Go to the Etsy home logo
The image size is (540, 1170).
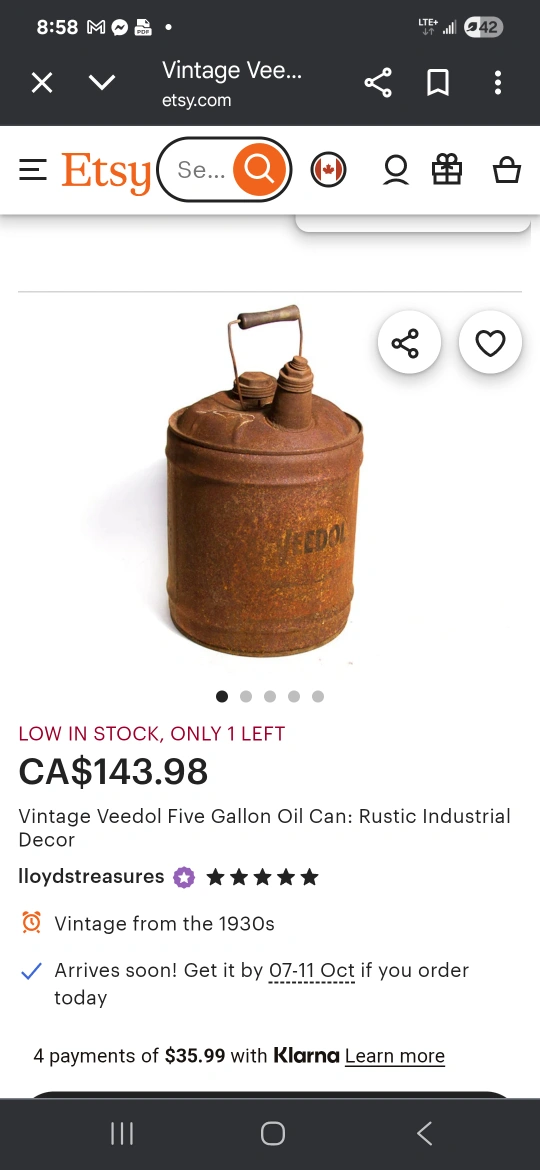click(106, 172)
